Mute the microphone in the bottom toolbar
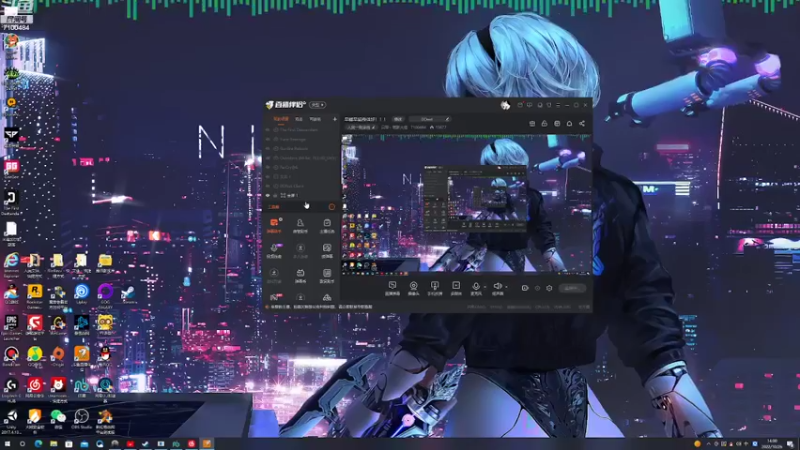The height and width of the screenshot is (450, 800). 476,288
